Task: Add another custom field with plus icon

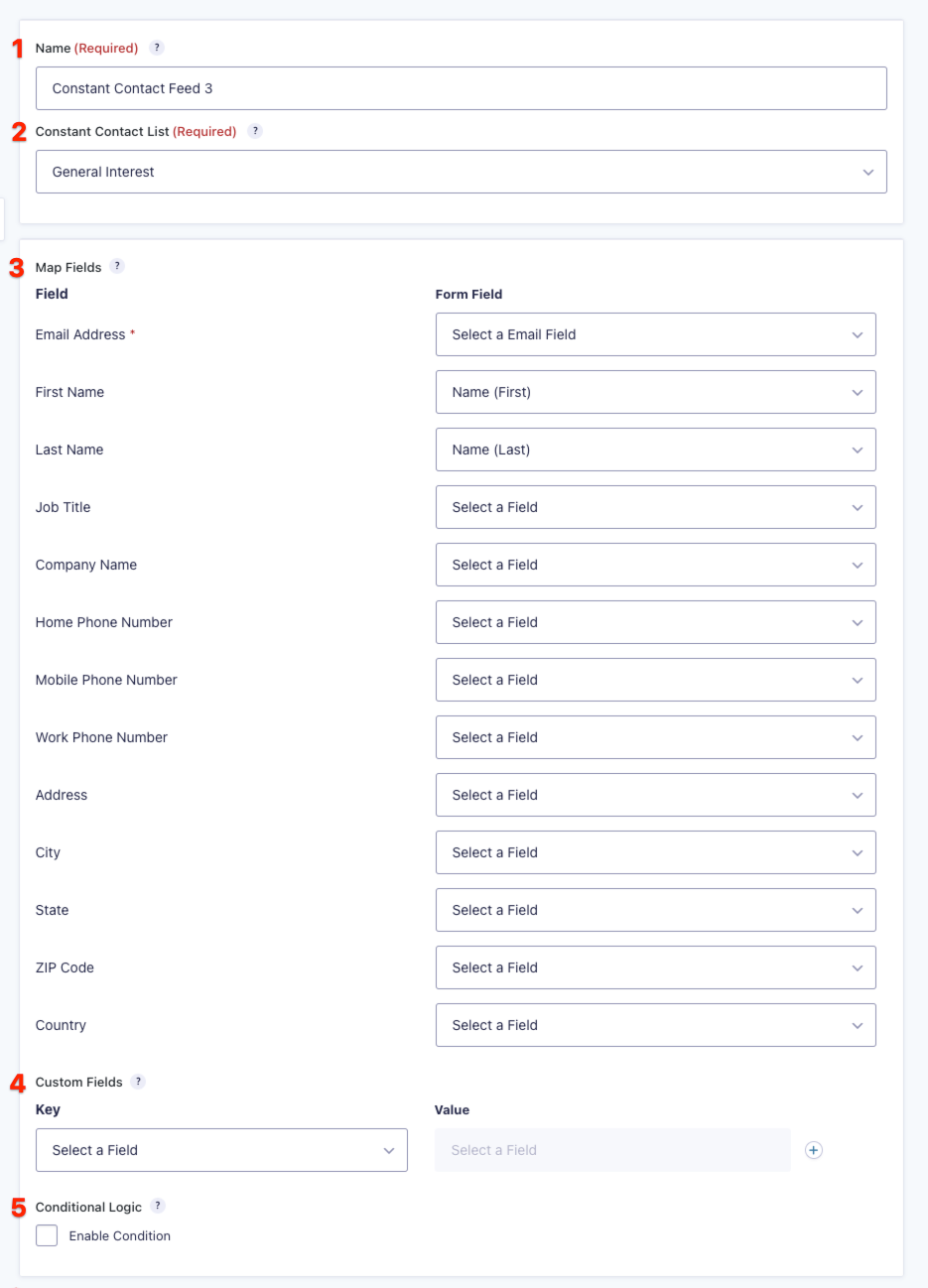Action: (814, 1150)
